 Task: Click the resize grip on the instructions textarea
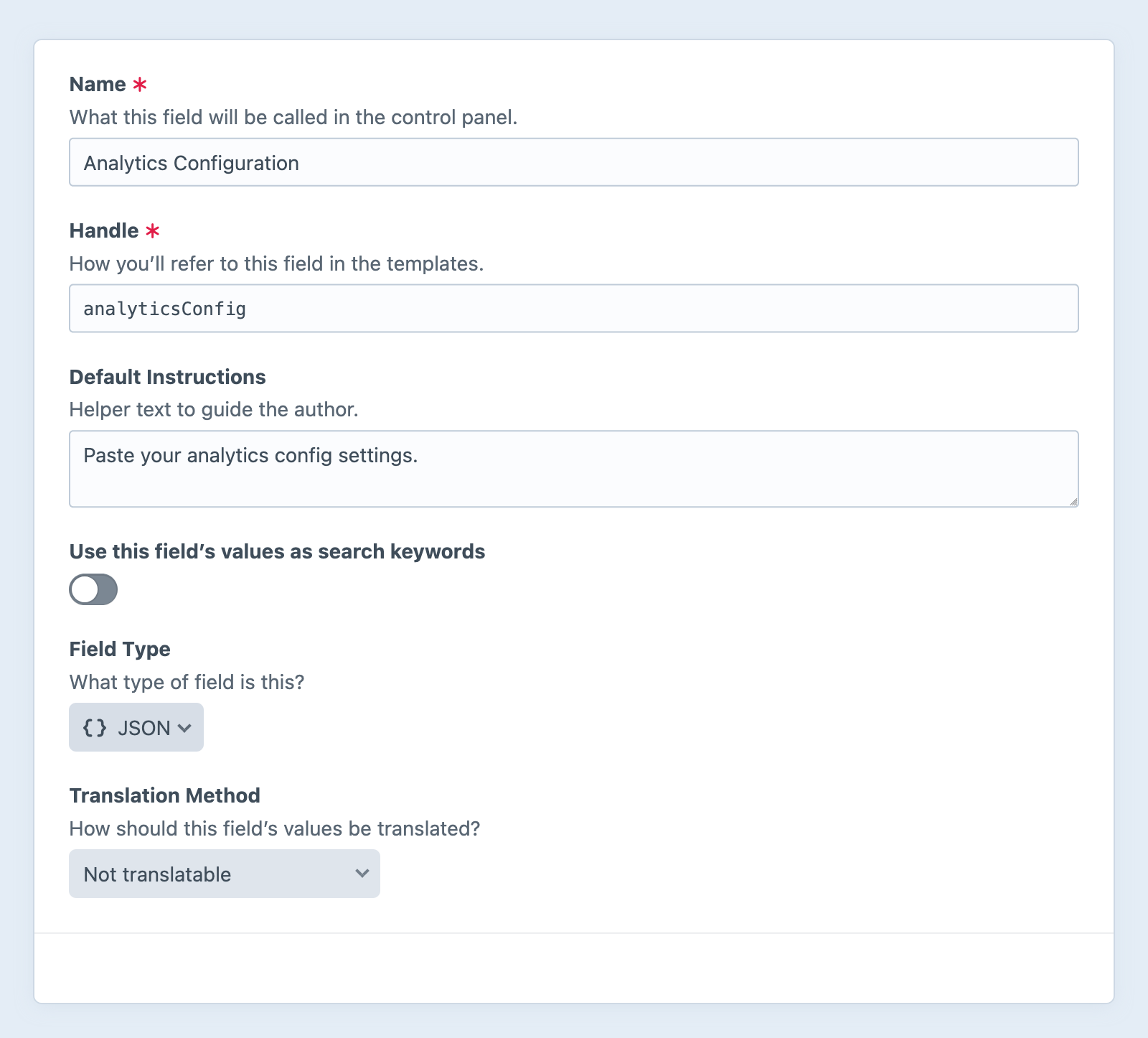click(x=1073, y=502)
